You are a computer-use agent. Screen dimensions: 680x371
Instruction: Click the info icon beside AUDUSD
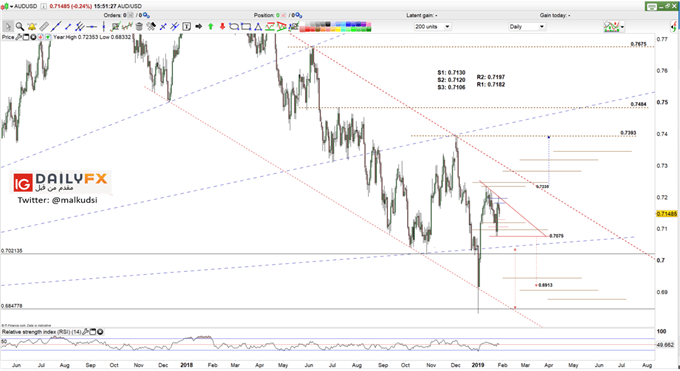click(44, 7)
